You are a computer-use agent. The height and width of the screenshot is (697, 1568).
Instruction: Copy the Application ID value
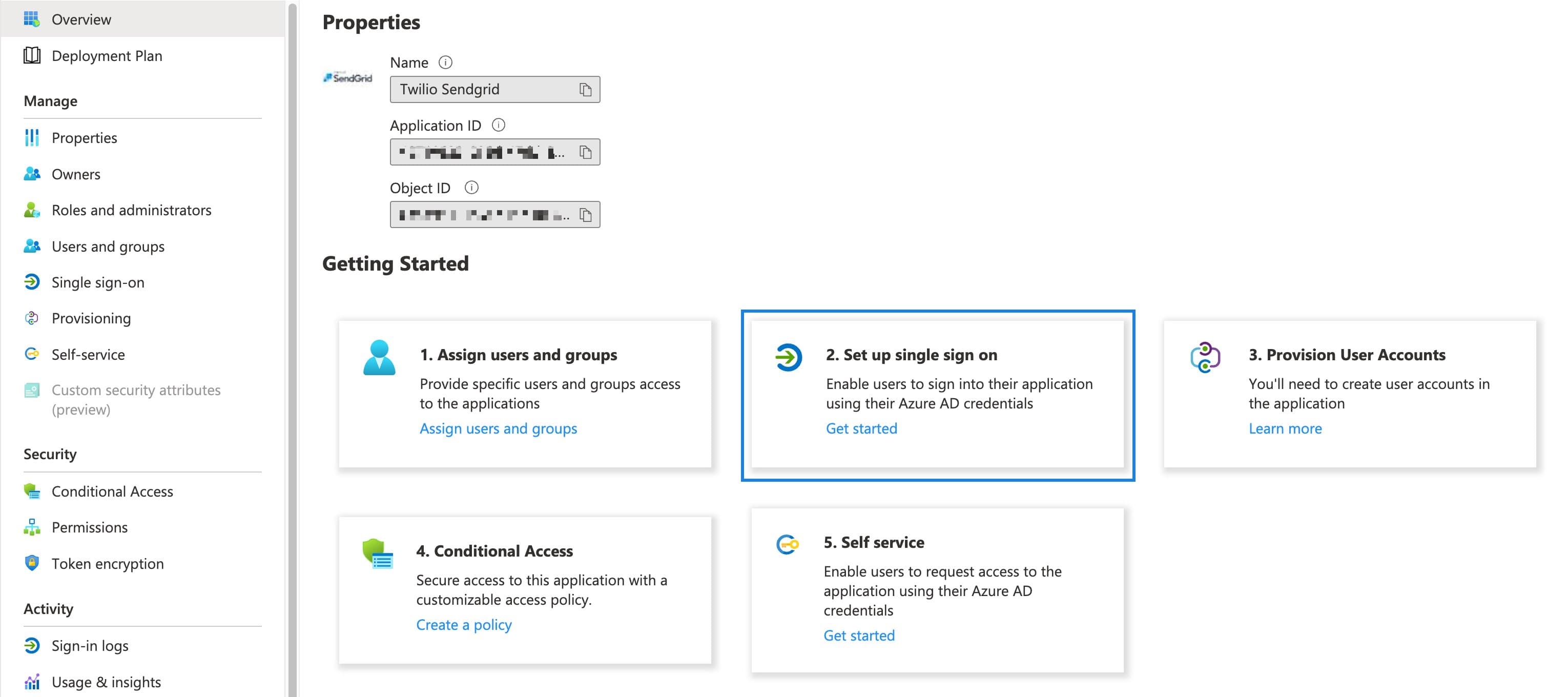[586, 152]
